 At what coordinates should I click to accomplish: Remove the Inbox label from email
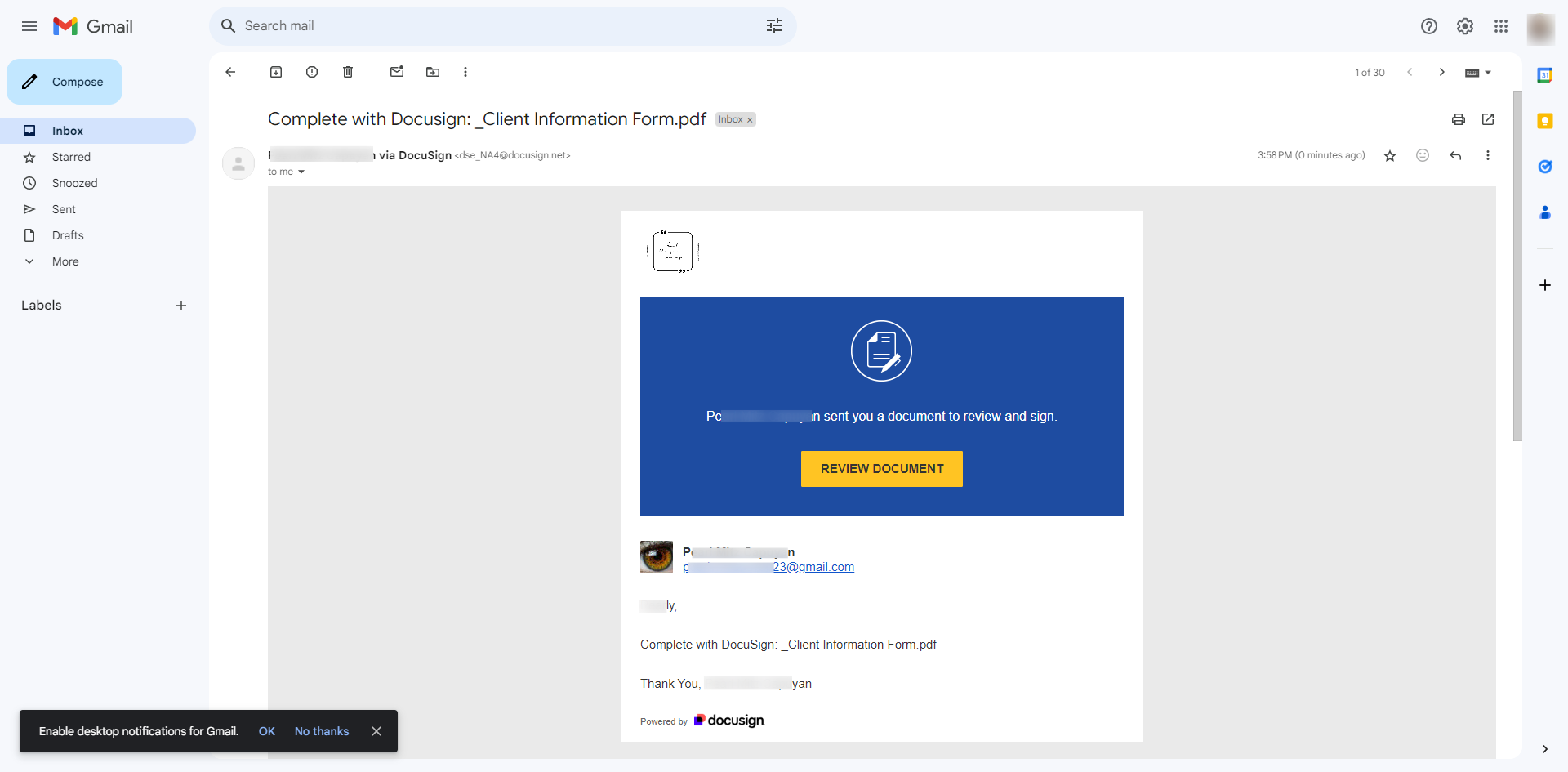750,120
